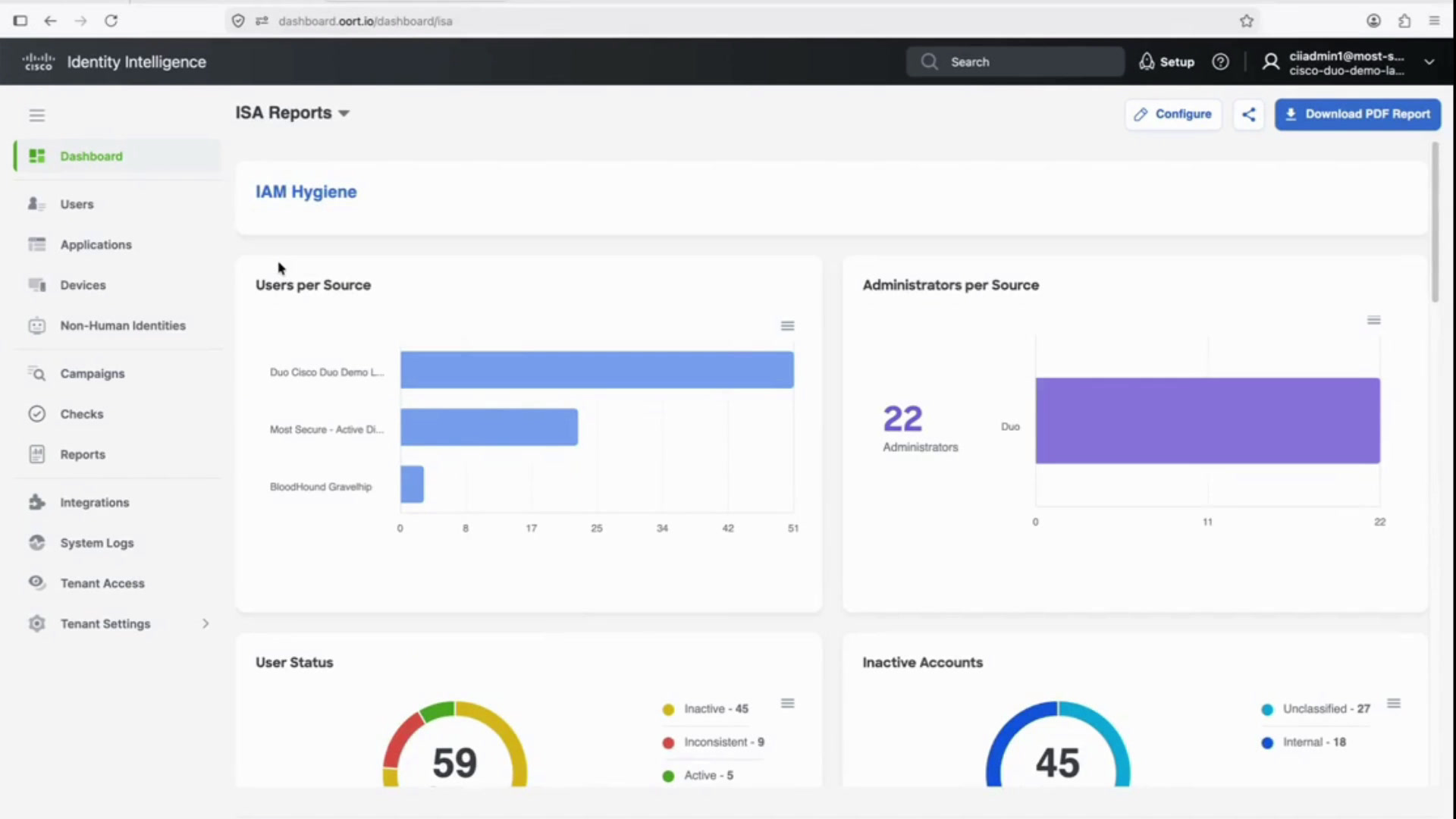Screen dimensions: 1456x819
Task: Open the account dropdown chevron
Action: click(x=1429, y=62)
